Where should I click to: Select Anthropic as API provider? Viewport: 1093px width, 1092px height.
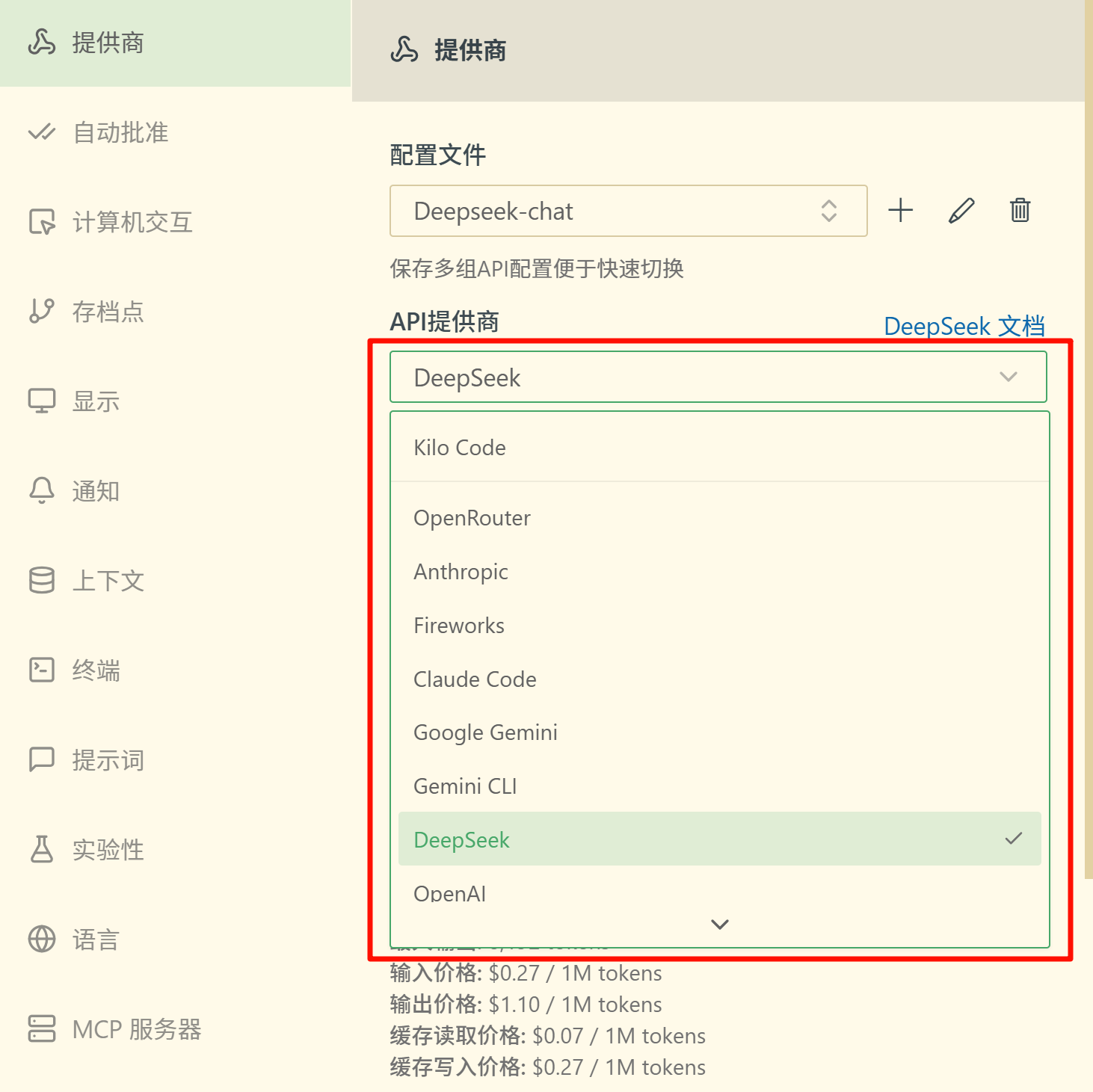(x=720, y=572)
